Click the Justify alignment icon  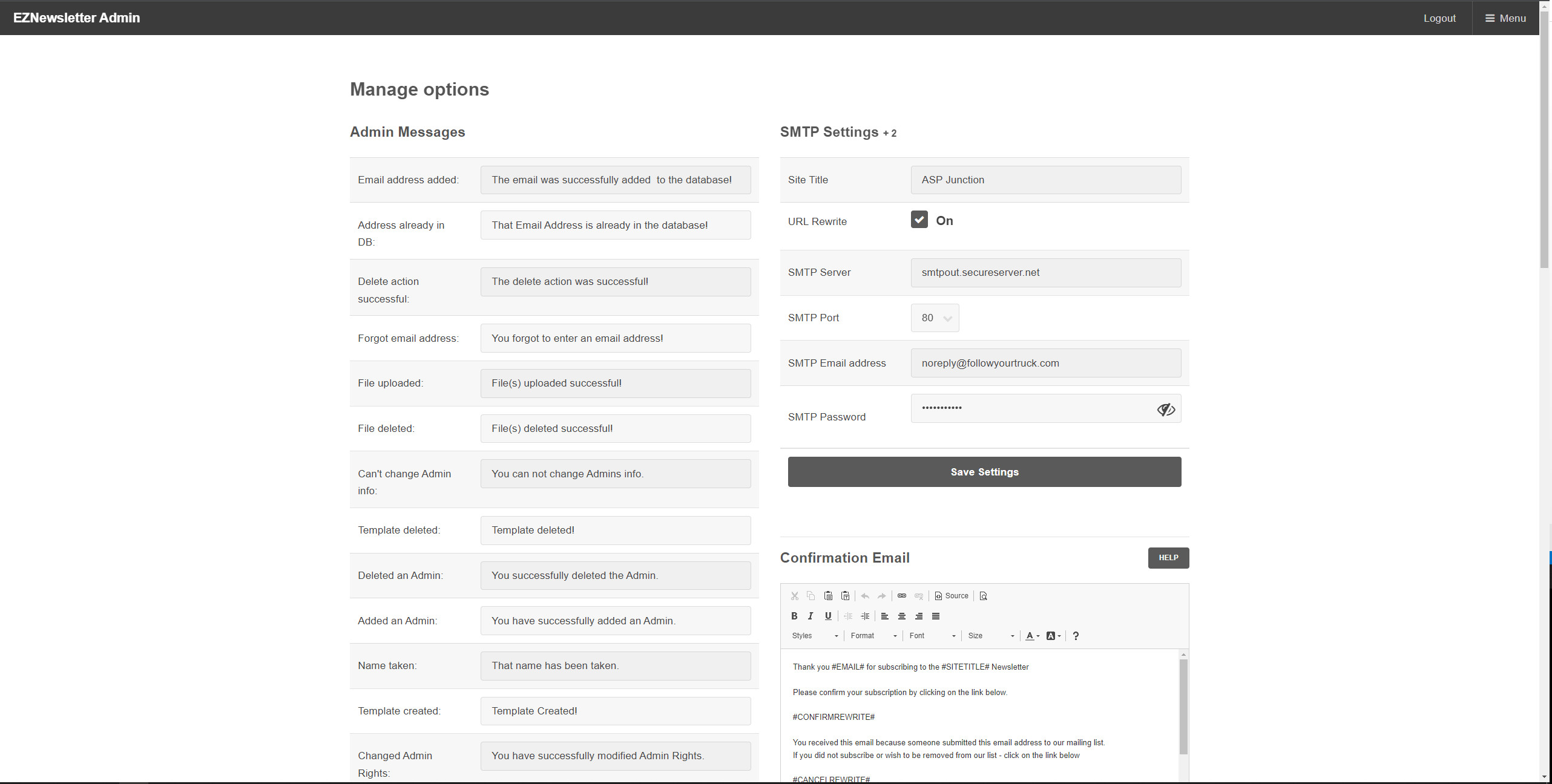(x=935, y=616)
